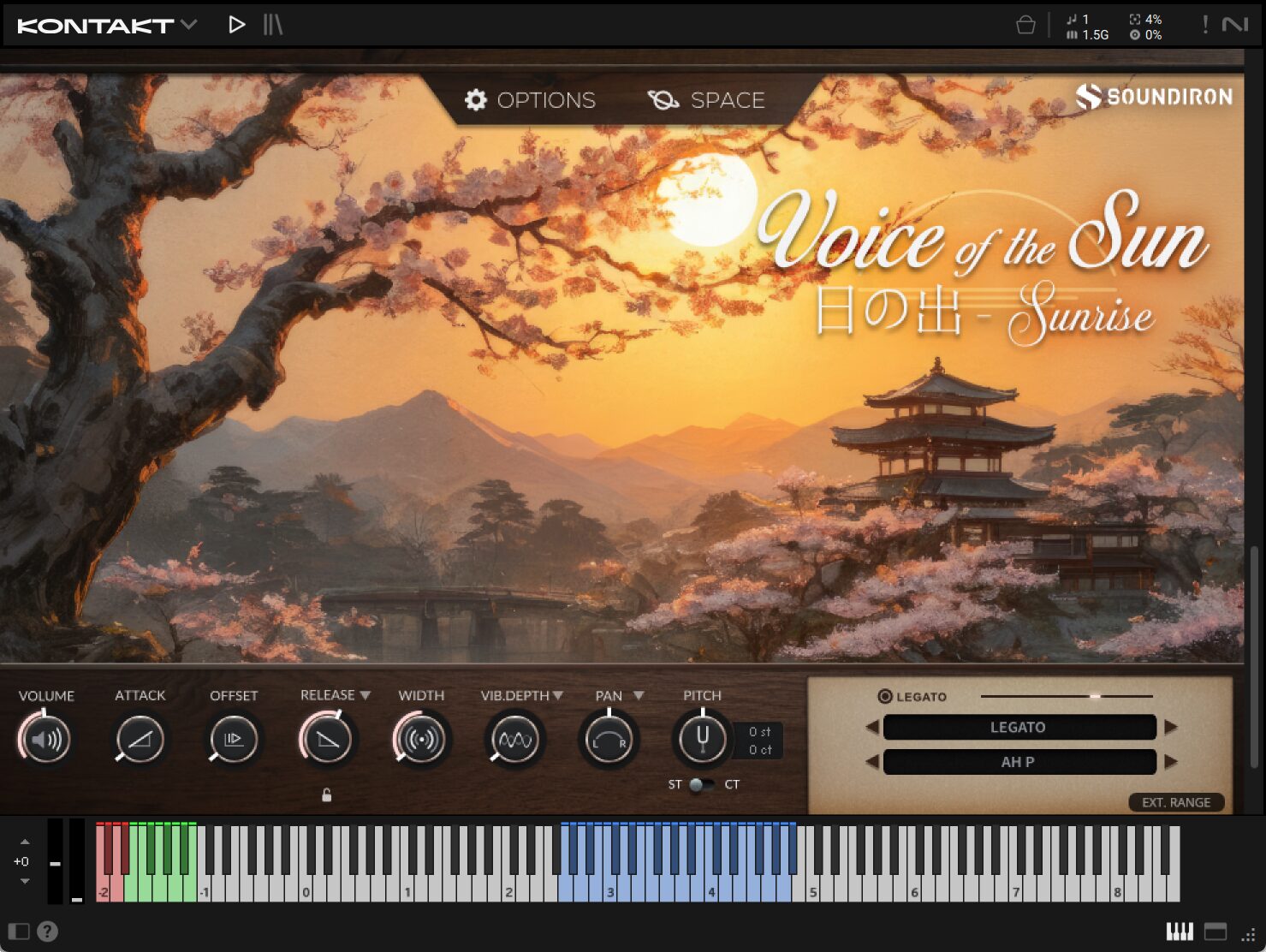
Task: Click the Volume knob icon
Action: [46, 740]
